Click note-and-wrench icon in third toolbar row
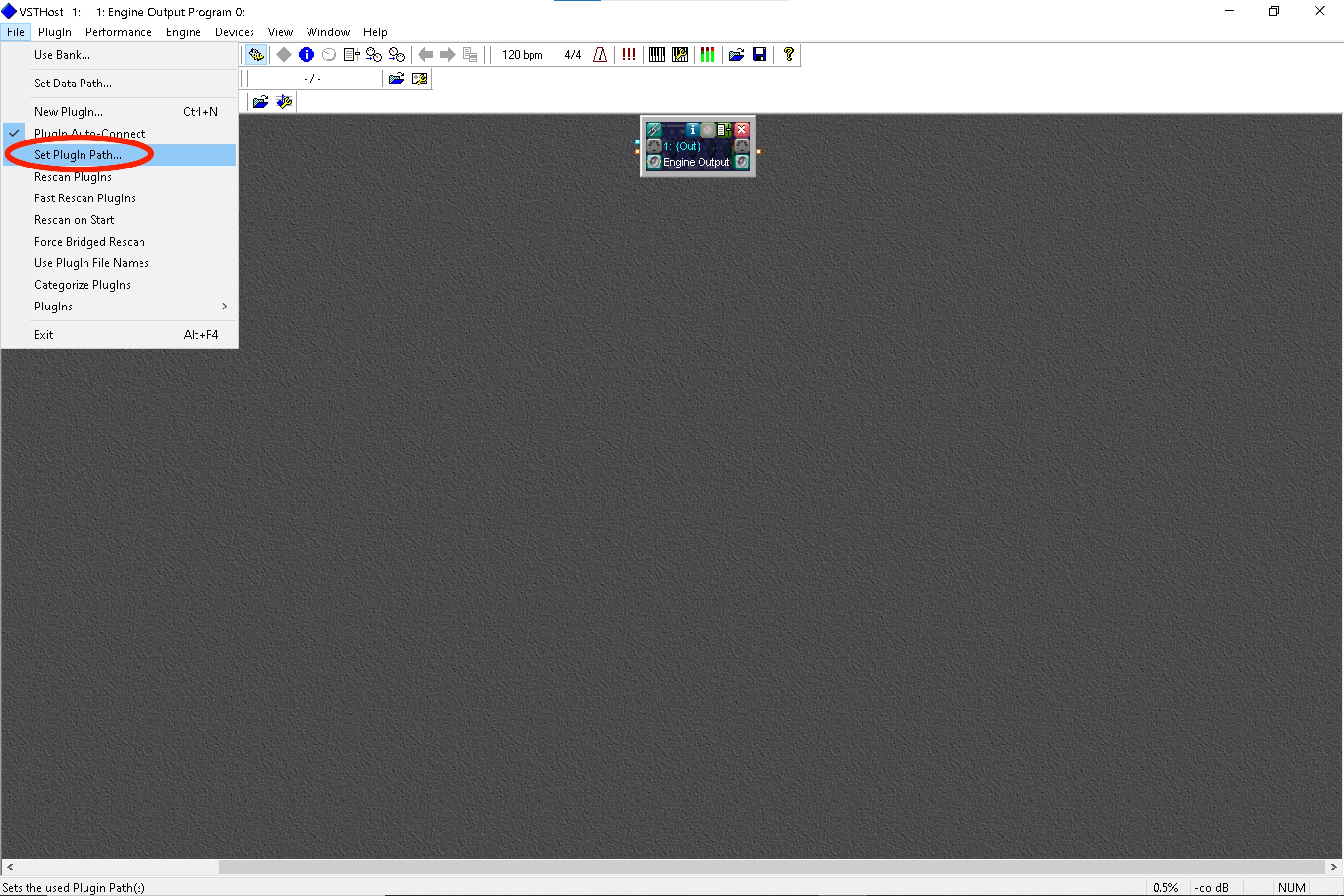Viewport: 1344px width, 896px height. coord(284,102)
